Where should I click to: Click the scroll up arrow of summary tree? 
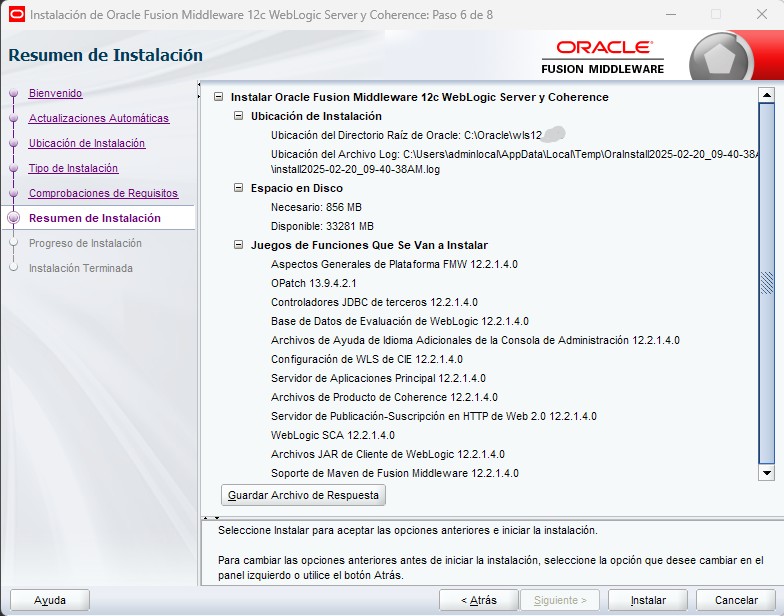coord(766,94)
